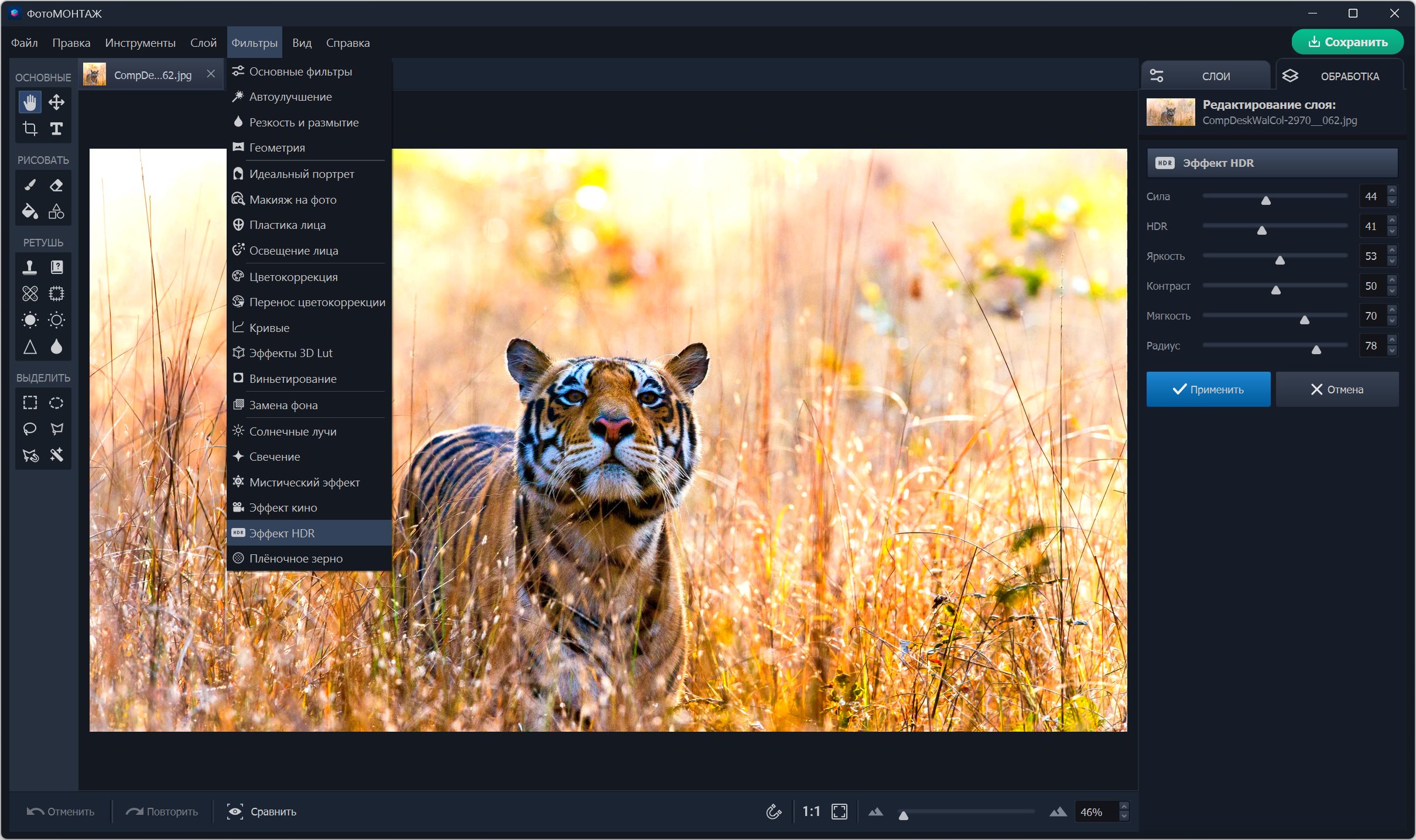Click the Применить button
The width and height of the screenshot is (1416, 840).
pyautogui.click(x=1208, y=389)
